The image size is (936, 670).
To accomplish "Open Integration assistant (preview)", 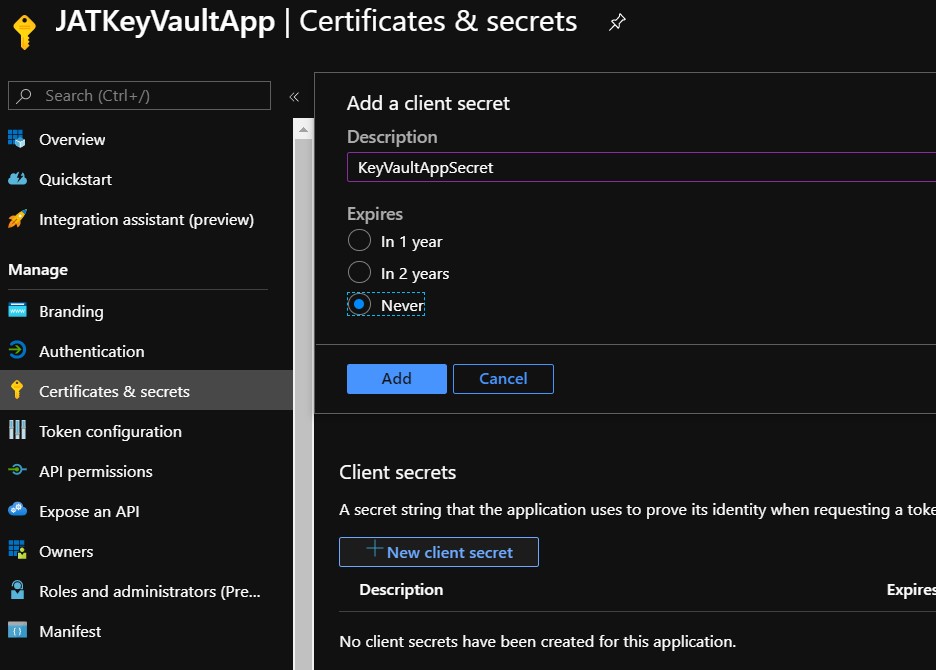I will tap(146, 220).
